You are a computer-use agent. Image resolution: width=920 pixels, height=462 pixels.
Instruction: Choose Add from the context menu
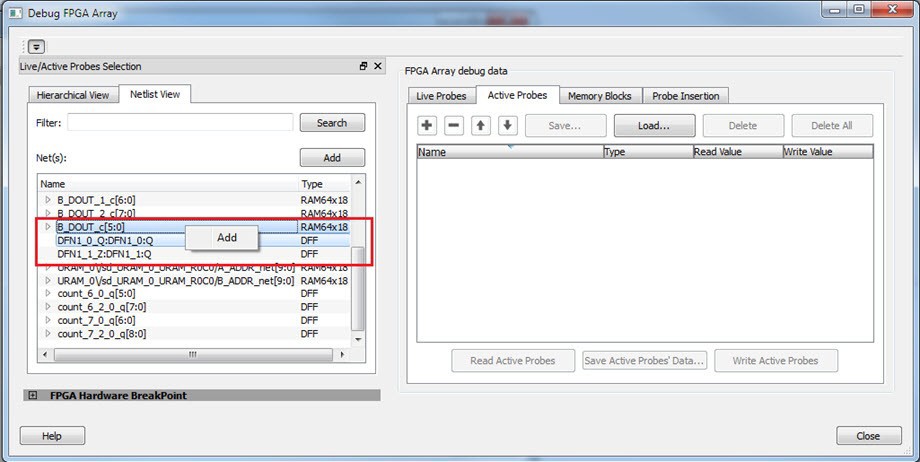(x=227, y=238)
